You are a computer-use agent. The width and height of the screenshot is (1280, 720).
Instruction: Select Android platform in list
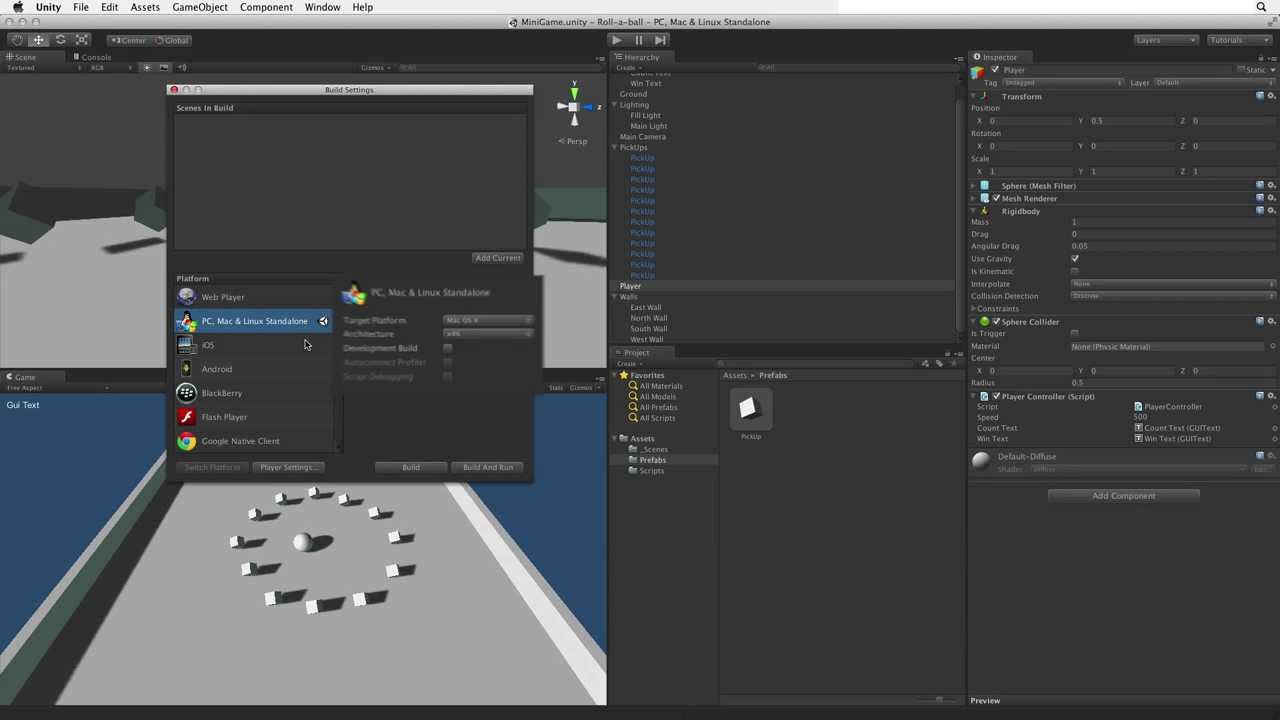255,369
